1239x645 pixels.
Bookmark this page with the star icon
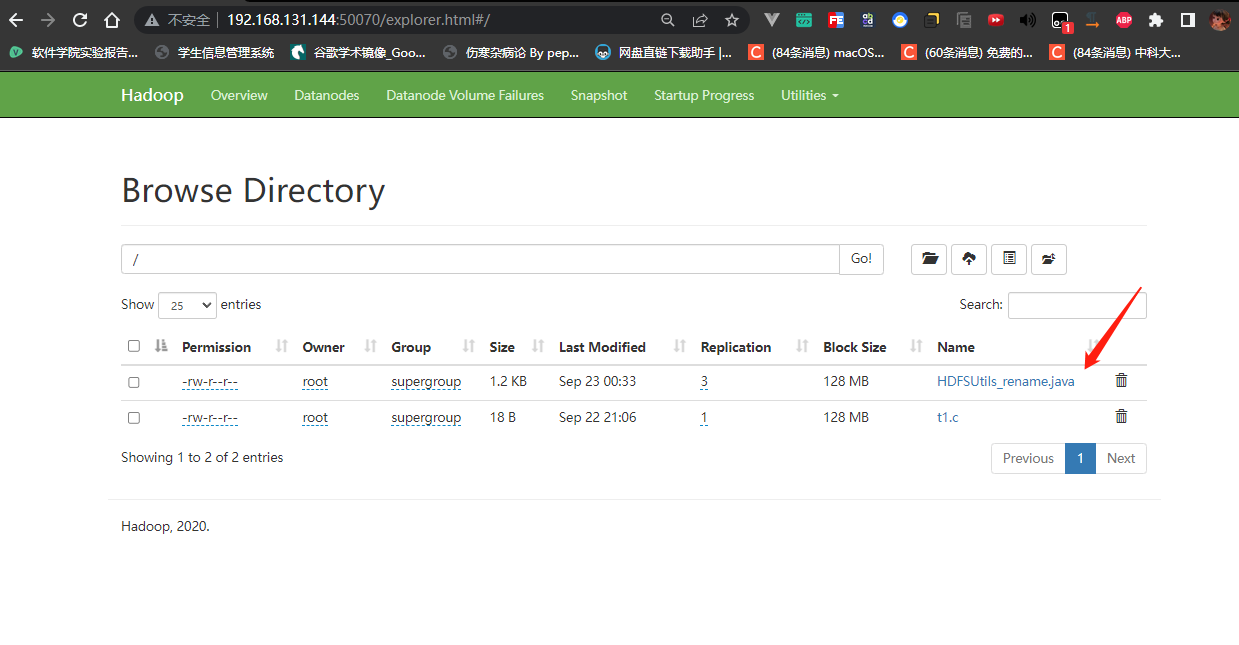[732, 20]
